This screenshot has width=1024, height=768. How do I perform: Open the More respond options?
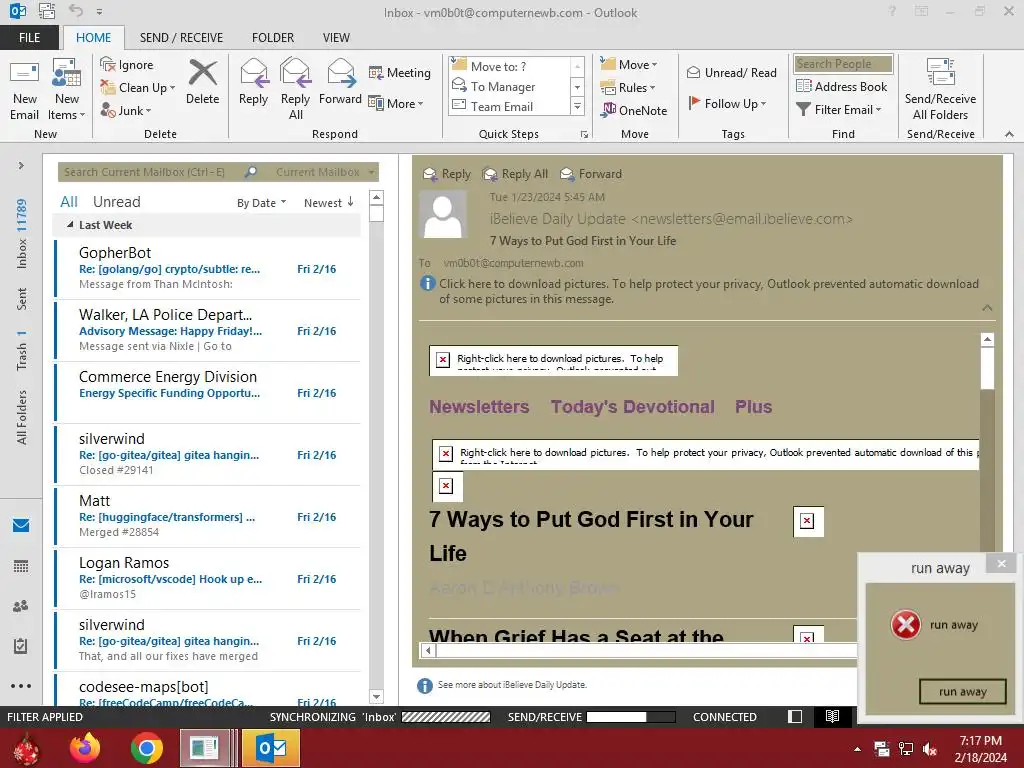pyautogui.click(x=396, y=103)
